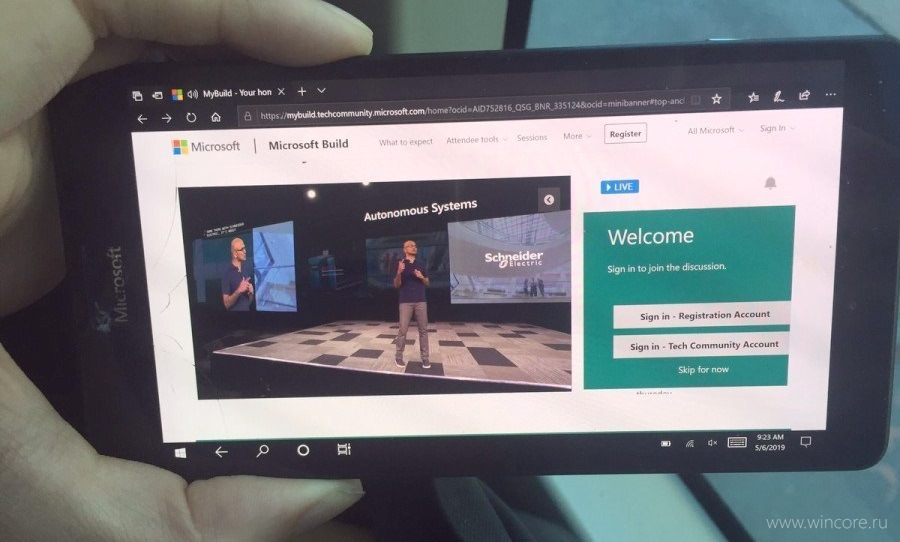Set the open tabs aside
This screenshot has width=900, height=542.
coord(157,96)
